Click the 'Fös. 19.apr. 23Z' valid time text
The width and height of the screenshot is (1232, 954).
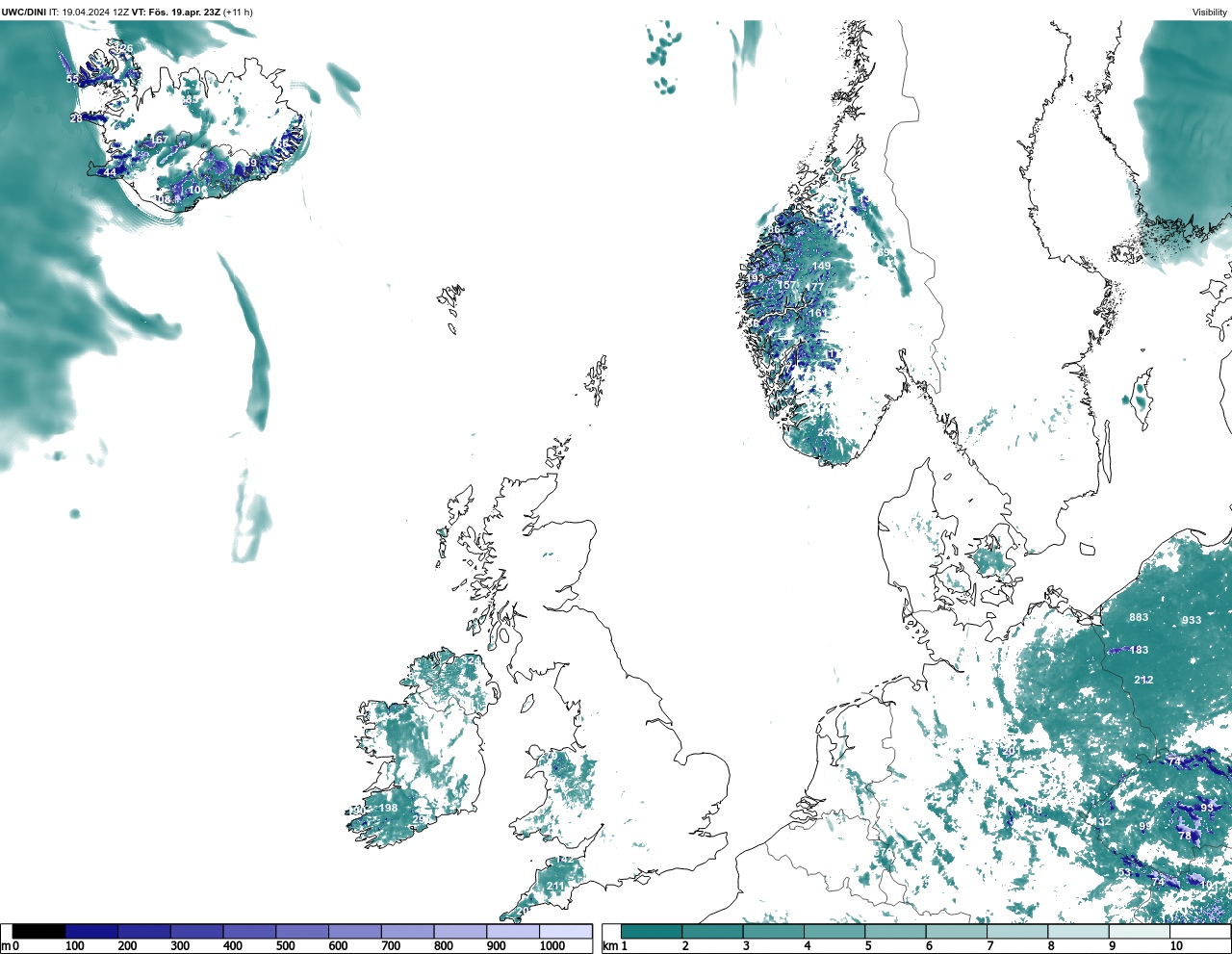tap(183, 12)
